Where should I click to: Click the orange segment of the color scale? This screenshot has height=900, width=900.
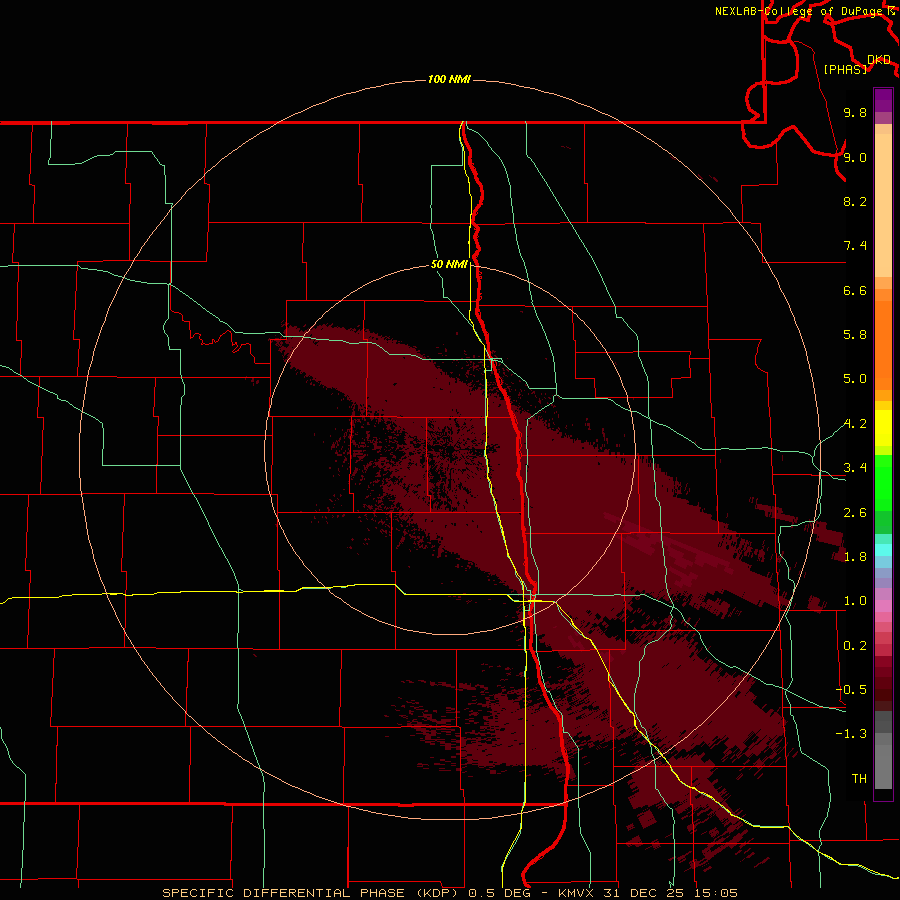click(883, 345)
